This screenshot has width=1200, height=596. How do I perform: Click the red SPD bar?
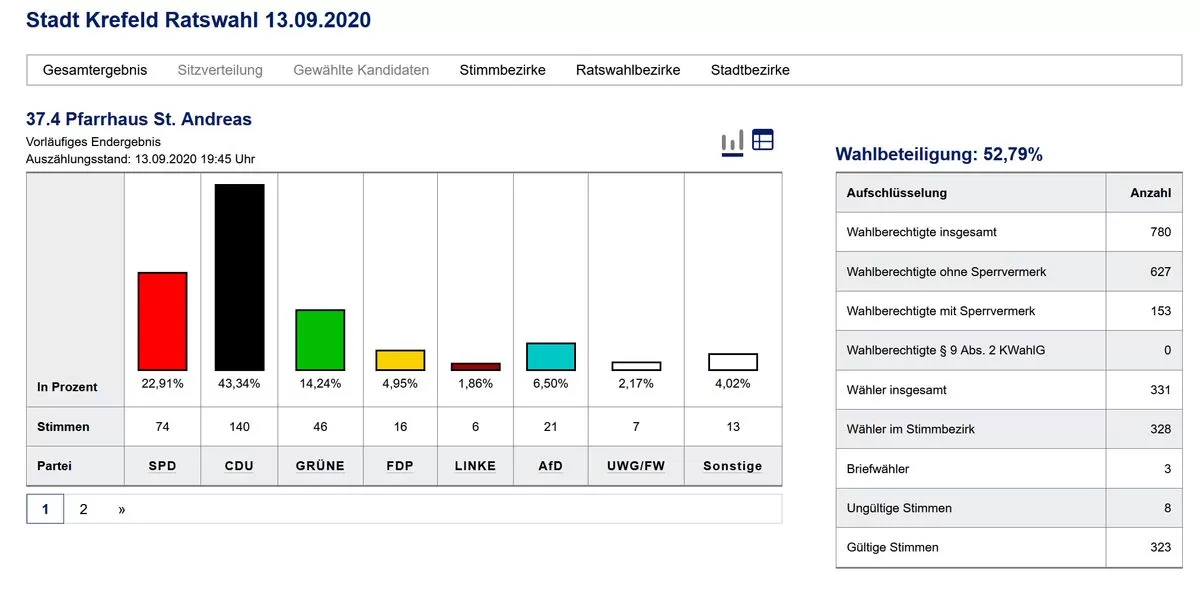tap(162, 321)
